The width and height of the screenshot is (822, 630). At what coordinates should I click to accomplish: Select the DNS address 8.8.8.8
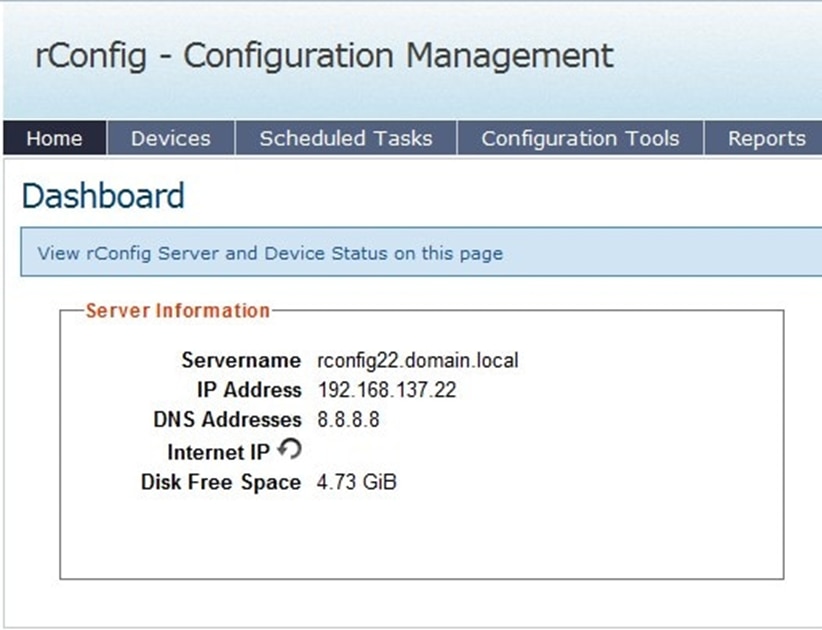pyautogui.click(x=348, y=420)
